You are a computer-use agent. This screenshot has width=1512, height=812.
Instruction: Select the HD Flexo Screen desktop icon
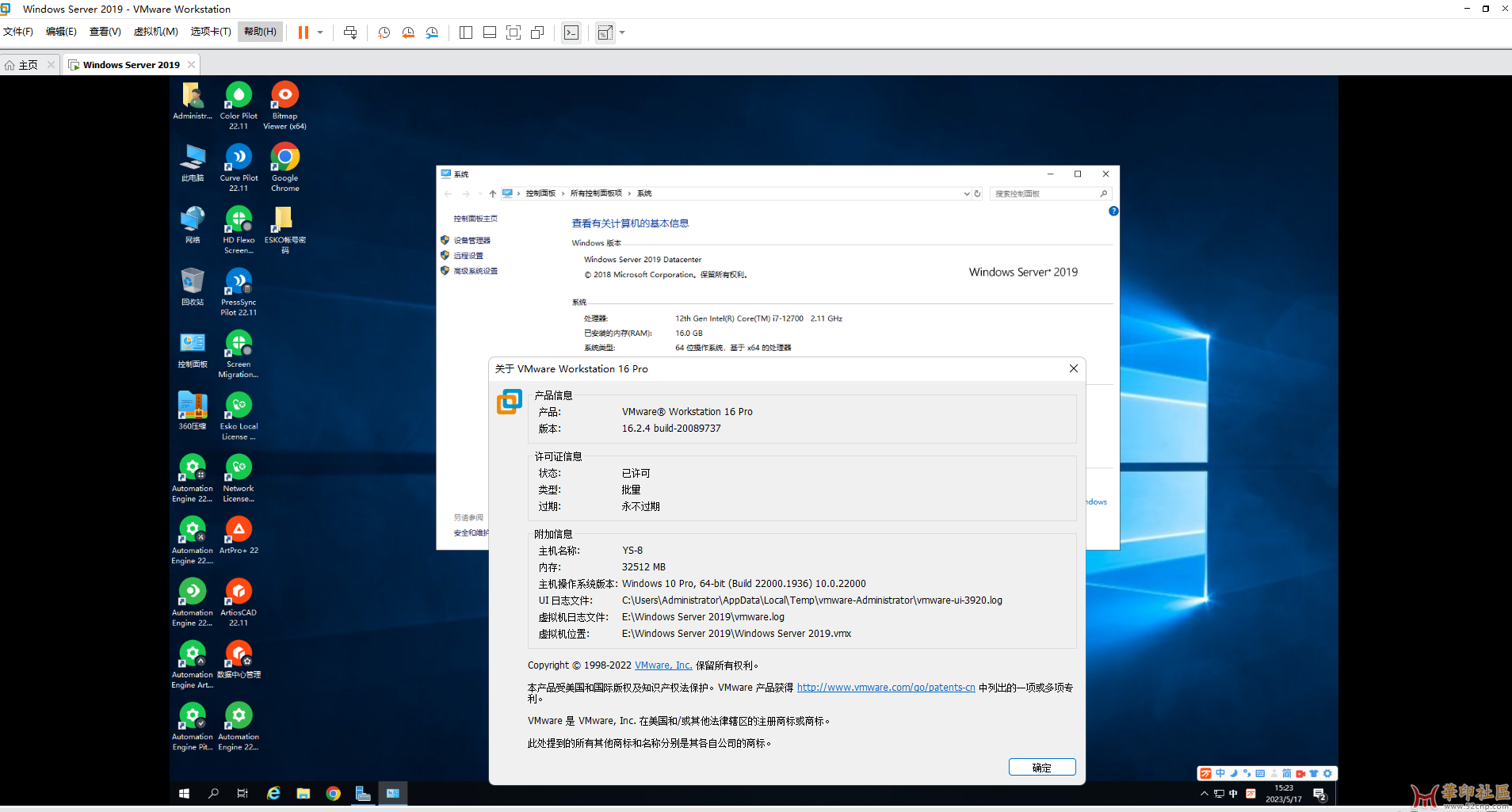tap(239, 229)
